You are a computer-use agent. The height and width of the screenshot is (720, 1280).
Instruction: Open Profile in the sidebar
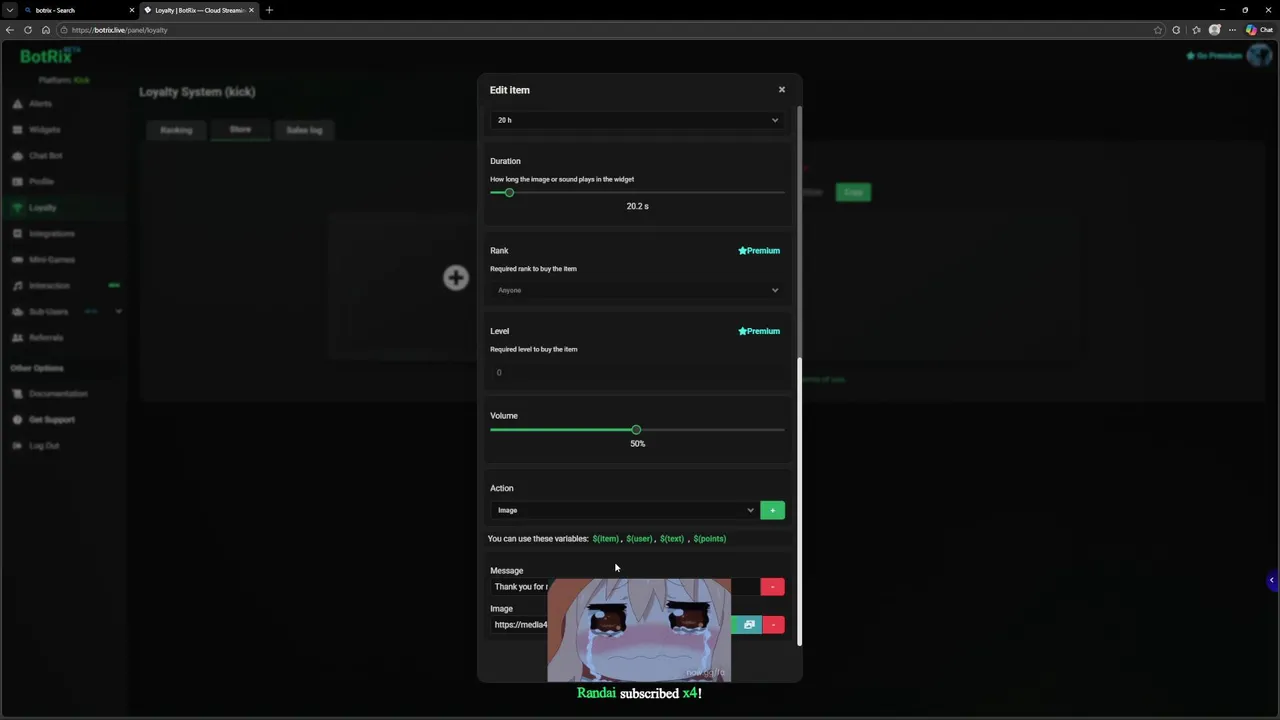click(41, 182)
